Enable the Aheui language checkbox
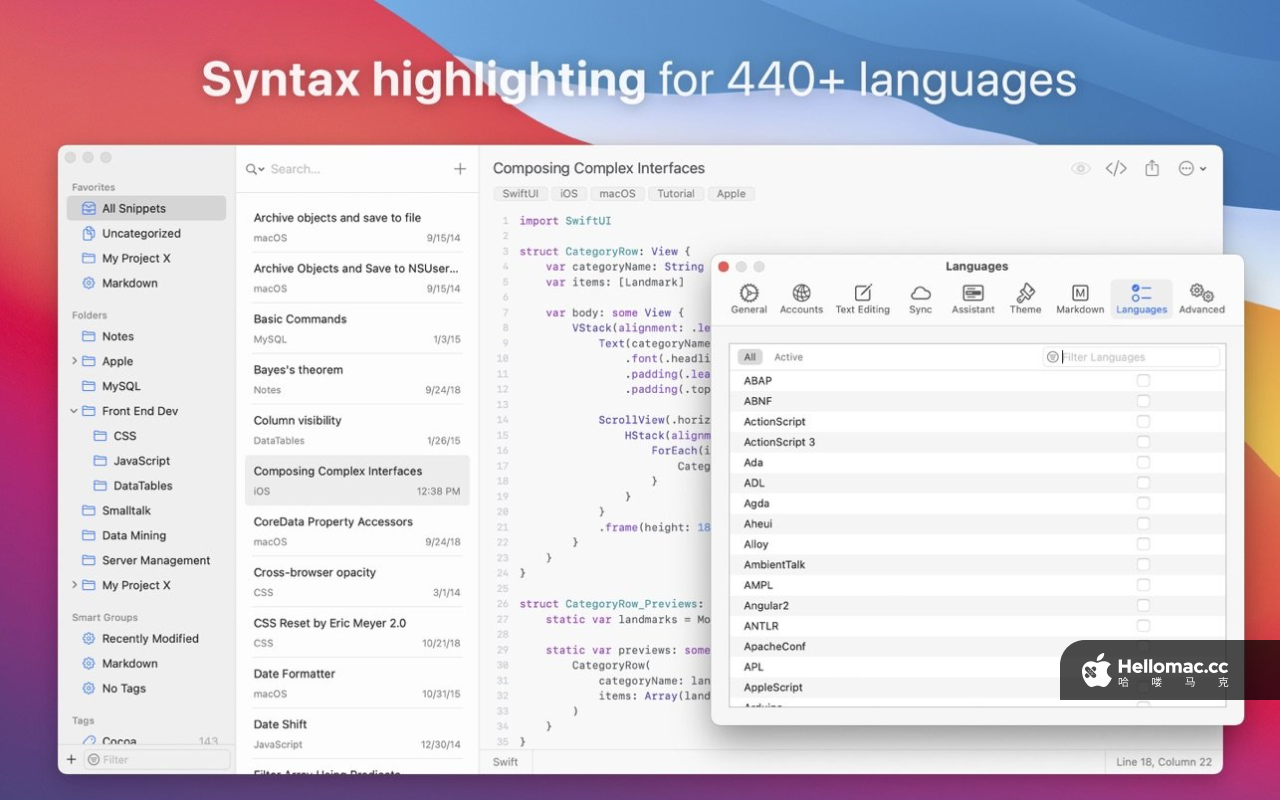1280x800 pixels. (1143, 524)
